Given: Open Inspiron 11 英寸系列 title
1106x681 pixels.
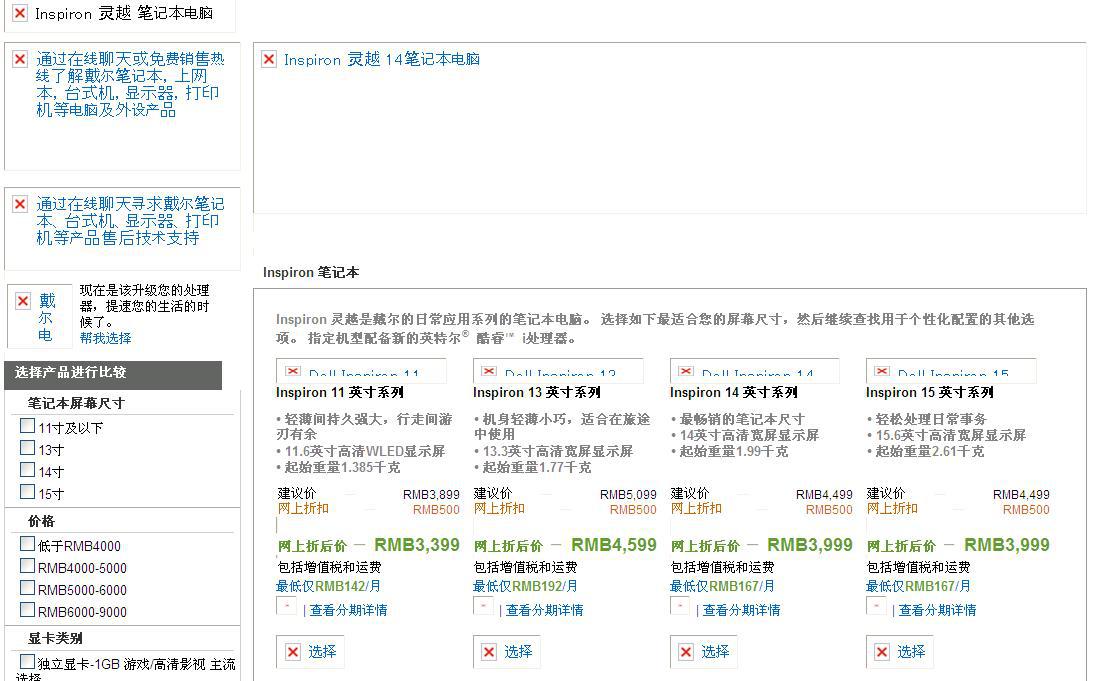Looking at the screenshot, I should [339, 392].
